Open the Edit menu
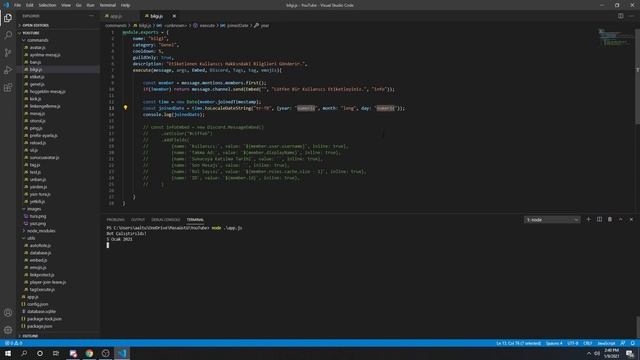This screenshot has height=360, width=640. [30, 5]
